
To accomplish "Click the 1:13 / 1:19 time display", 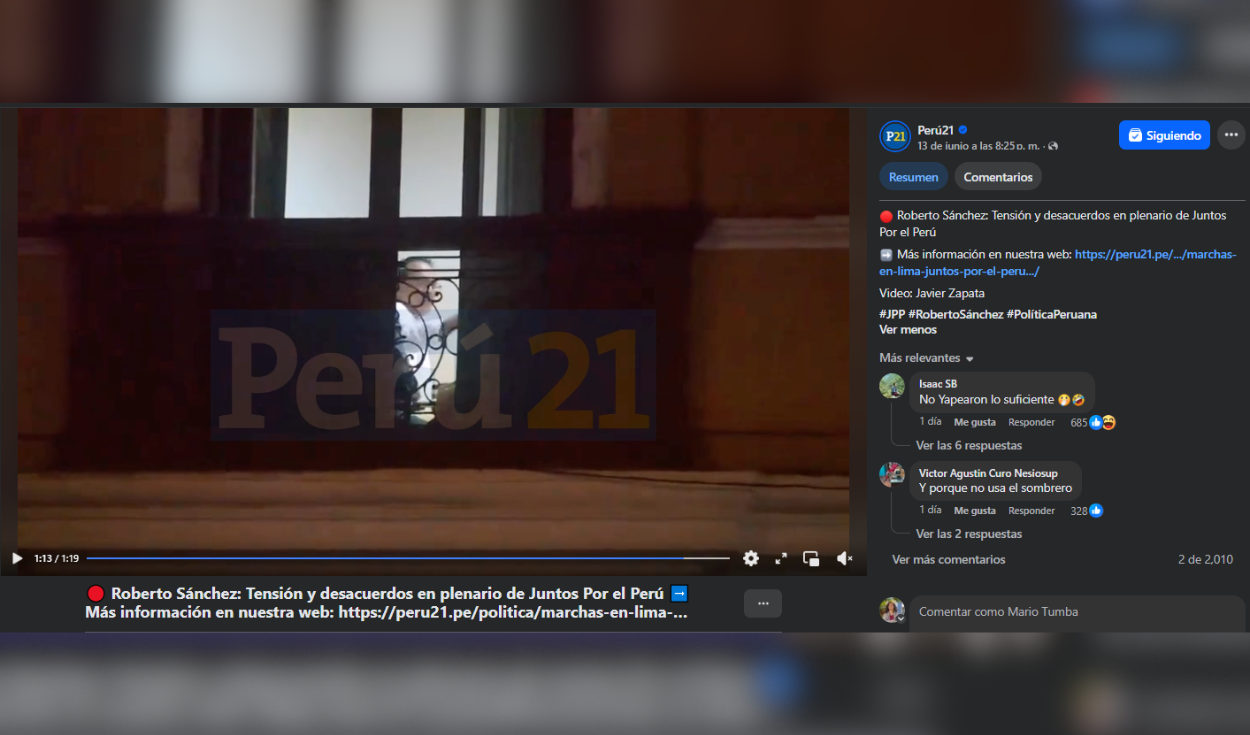I will pos(56,559).
